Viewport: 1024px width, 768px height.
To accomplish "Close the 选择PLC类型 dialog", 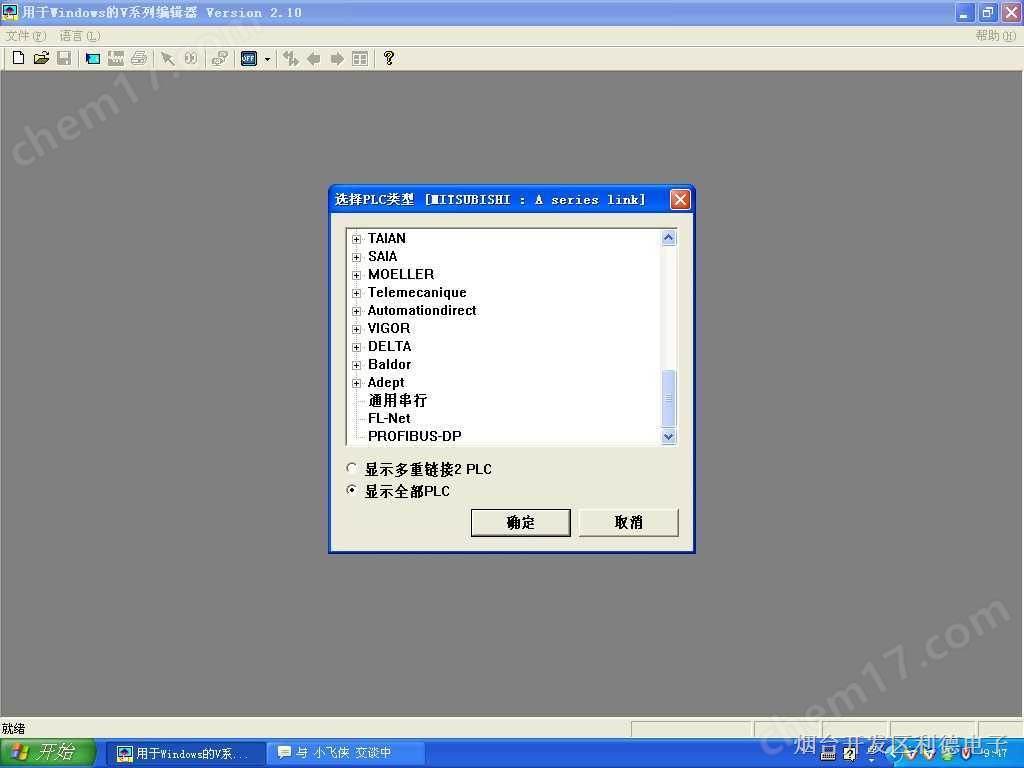I will pyautogui.click(x=680, y=199).
